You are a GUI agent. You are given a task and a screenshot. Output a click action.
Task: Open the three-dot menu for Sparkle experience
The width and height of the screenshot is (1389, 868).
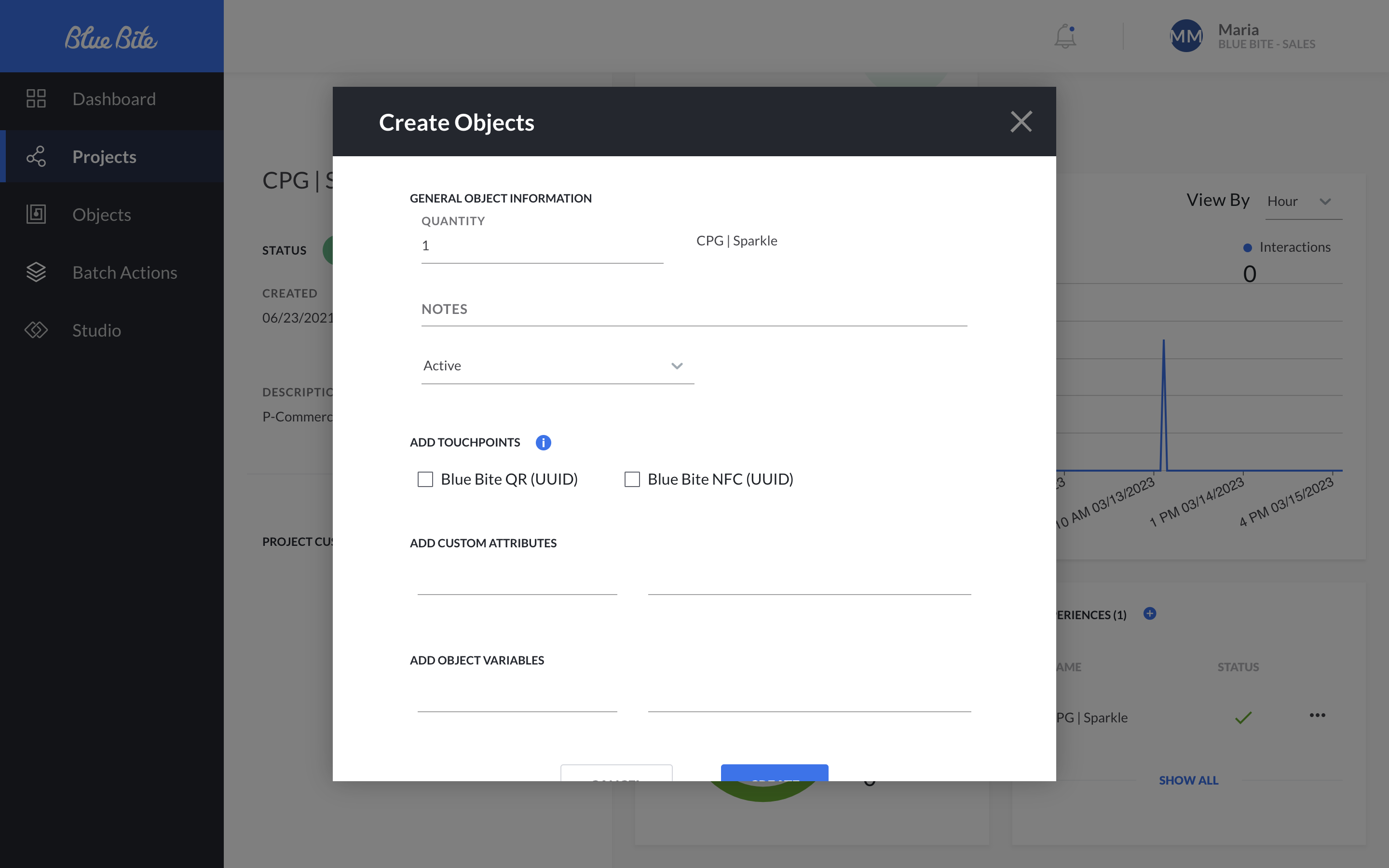click(1317, 715)
